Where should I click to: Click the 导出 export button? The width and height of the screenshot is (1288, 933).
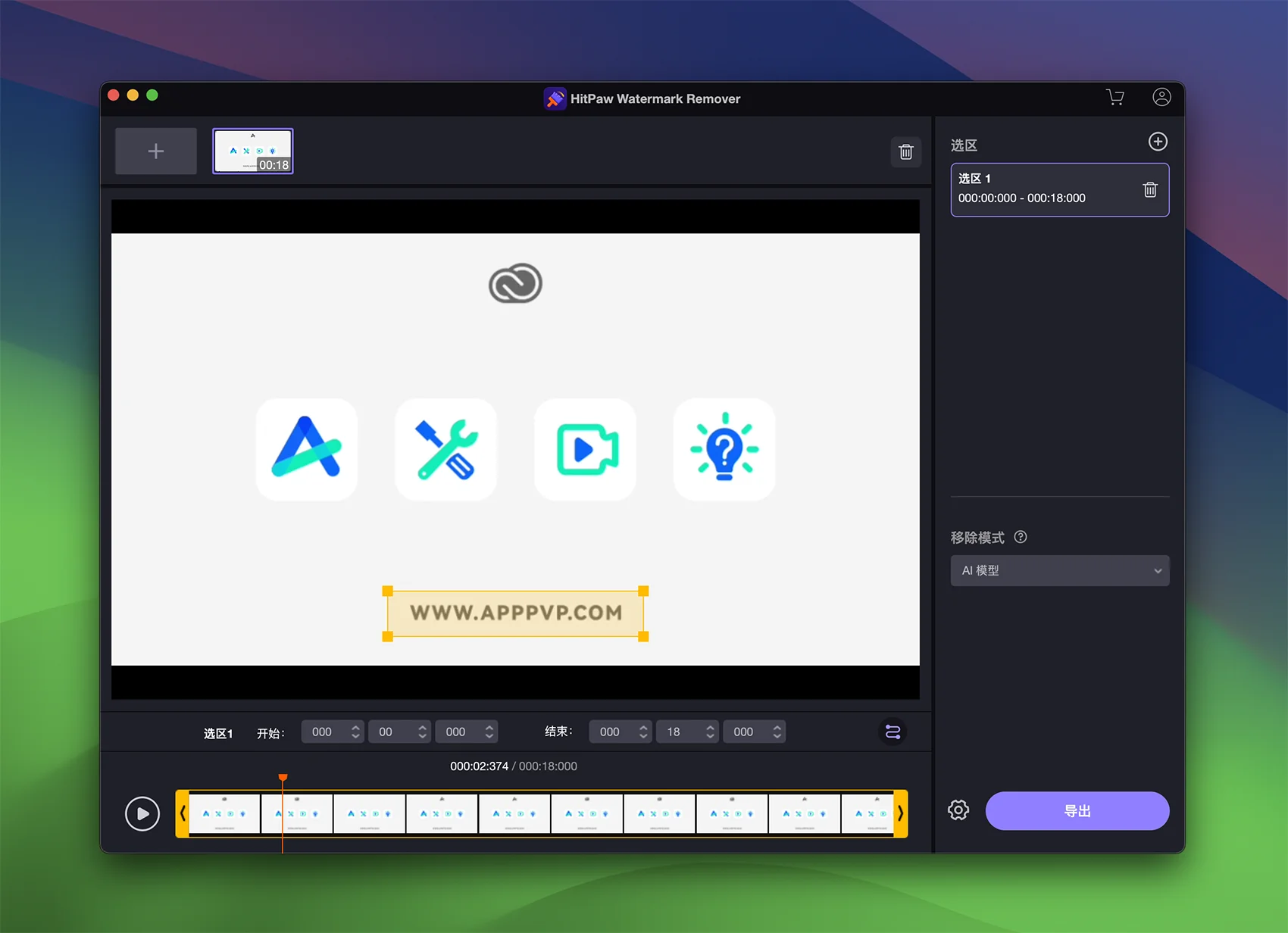1077,811
